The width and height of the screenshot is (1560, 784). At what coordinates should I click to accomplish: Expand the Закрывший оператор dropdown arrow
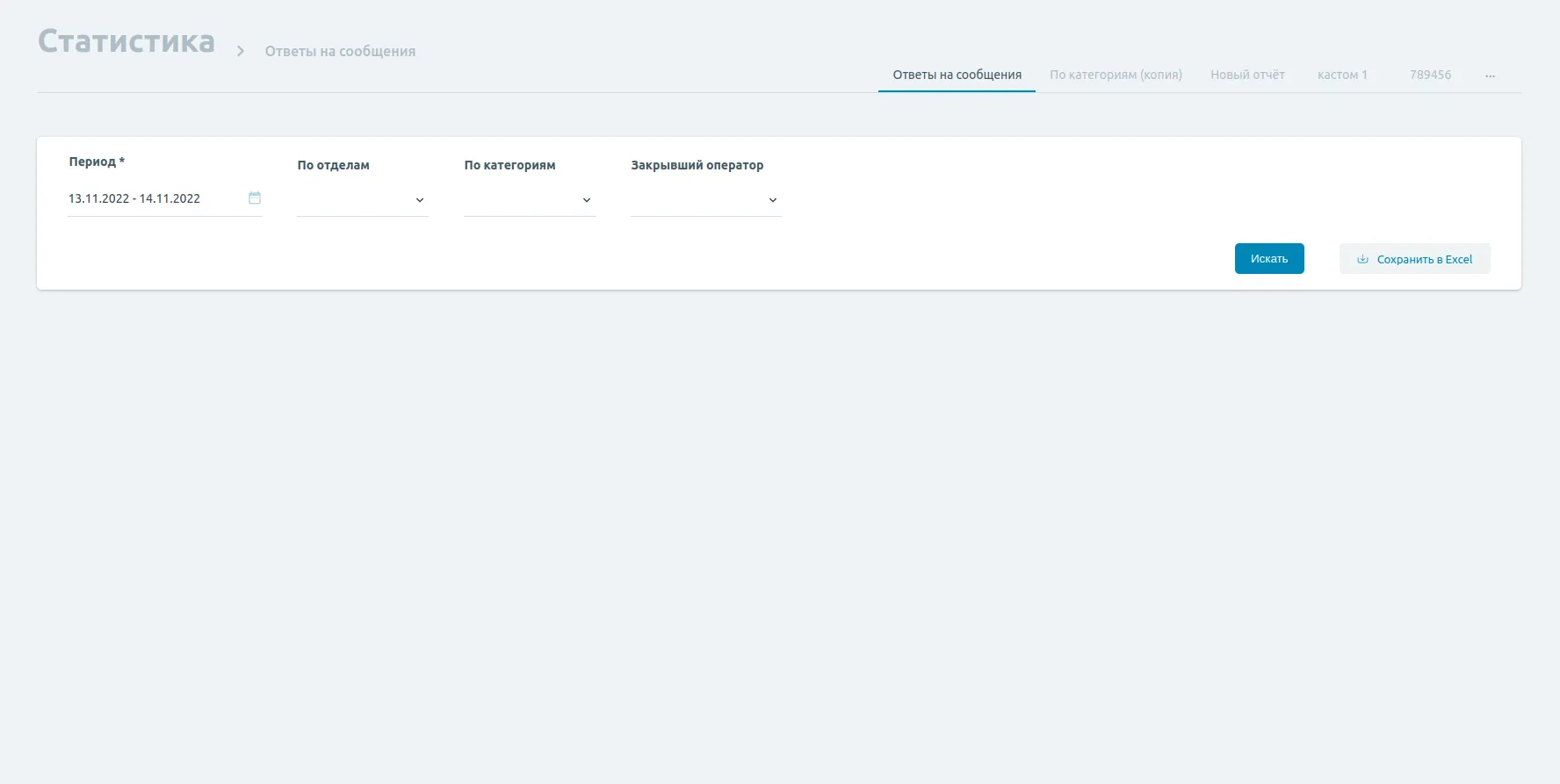tap(772, 200)
